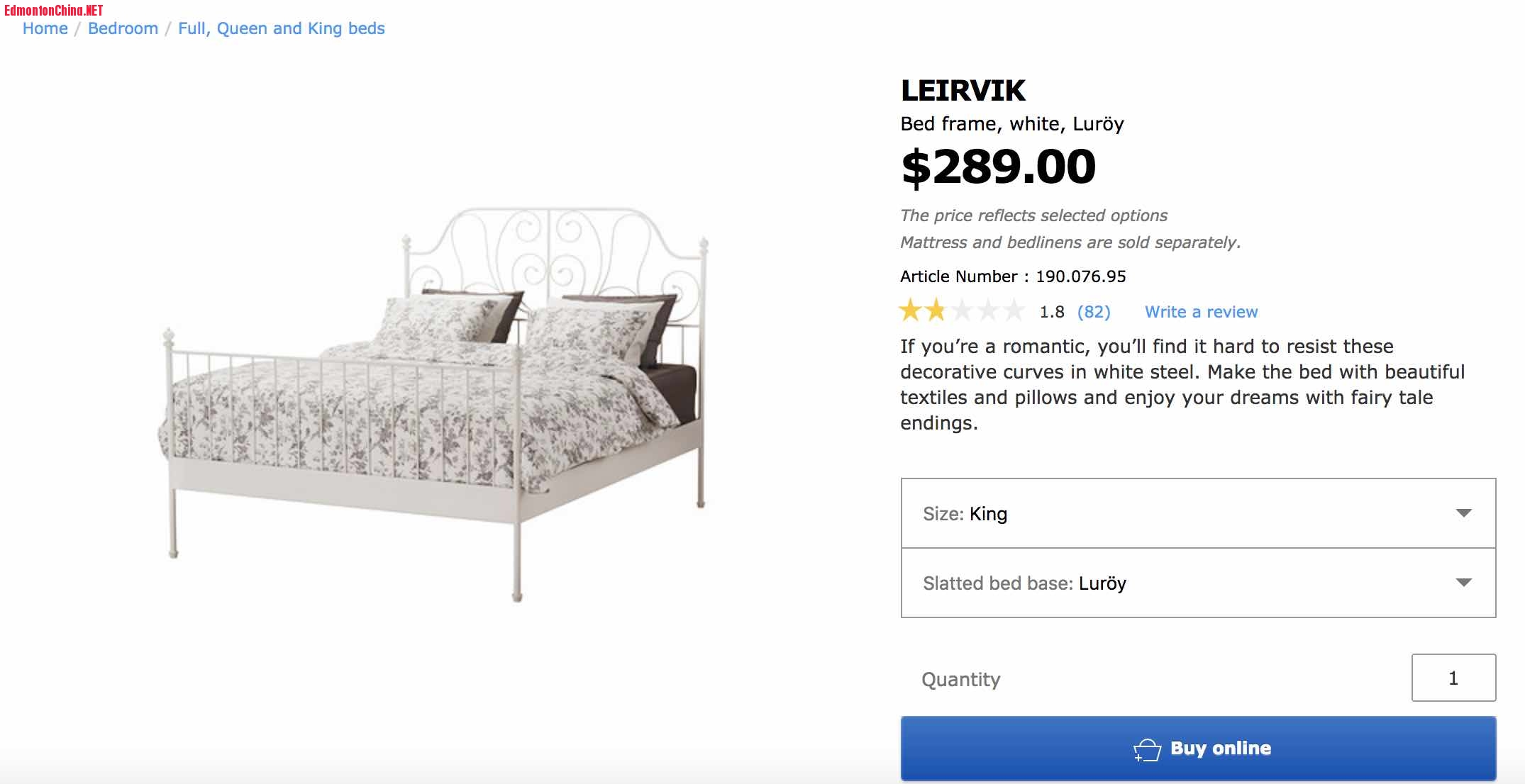Click the 1.8 rating value
The width and height of the screenshot is (1525, 784).
click(1052, 312)
